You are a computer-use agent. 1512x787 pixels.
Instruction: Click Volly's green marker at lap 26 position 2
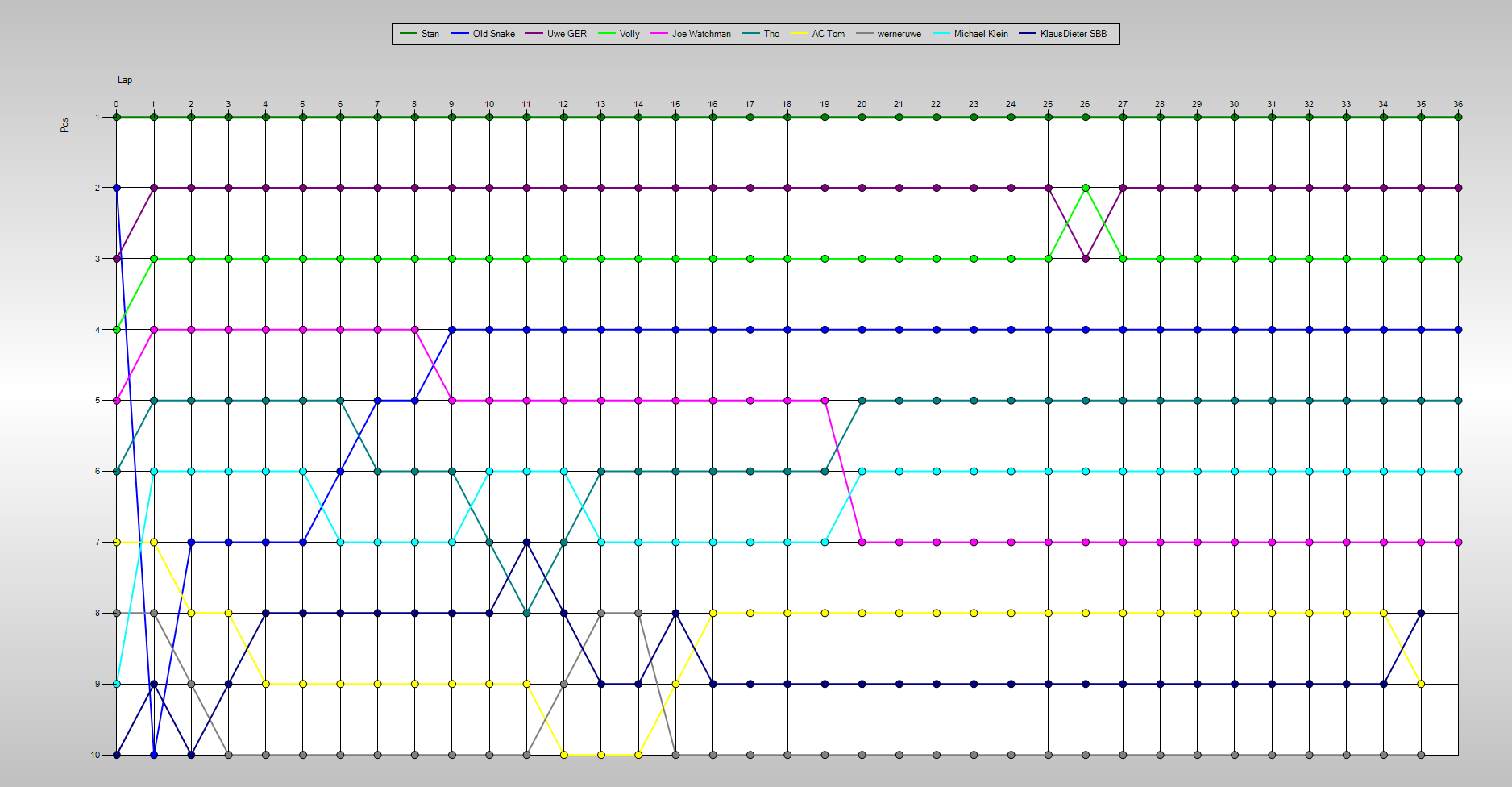[1086, 188]
